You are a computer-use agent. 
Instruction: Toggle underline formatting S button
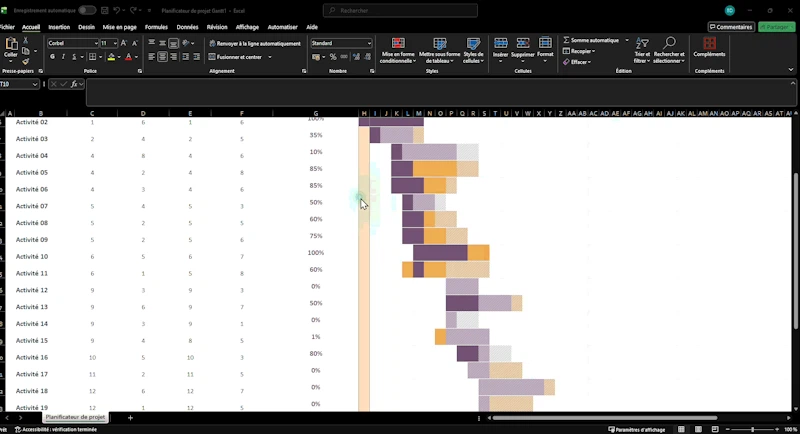point(74,57)
